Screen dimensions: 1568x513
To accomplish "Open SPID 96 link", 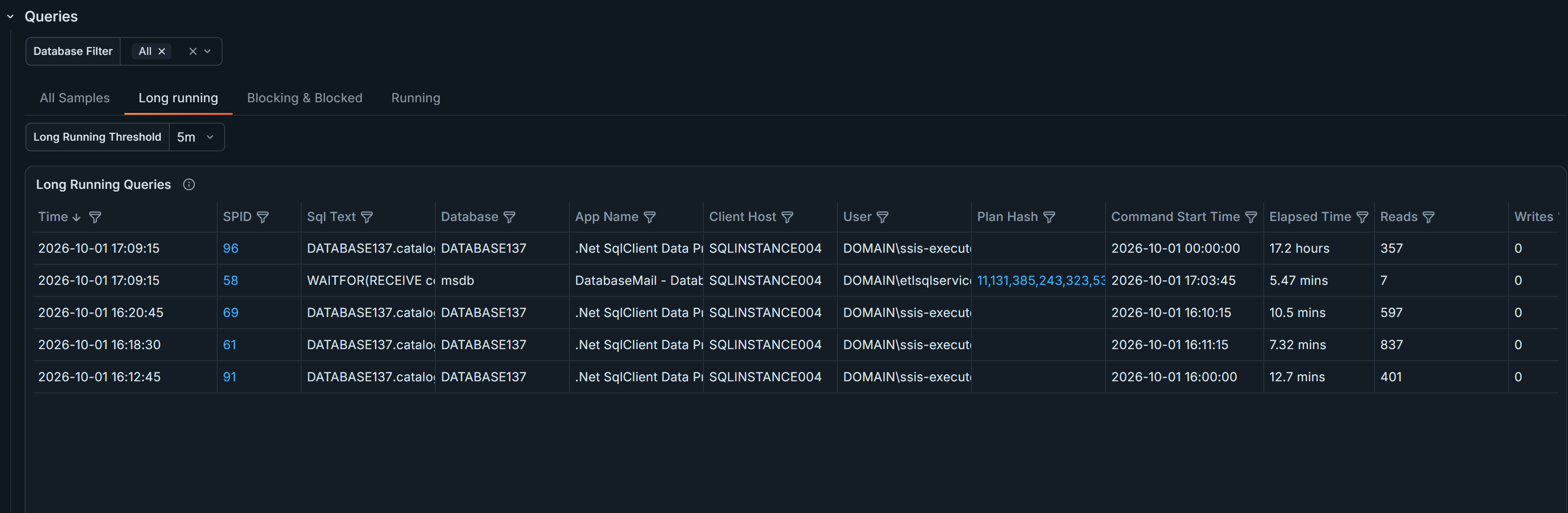I will (231, 249).
